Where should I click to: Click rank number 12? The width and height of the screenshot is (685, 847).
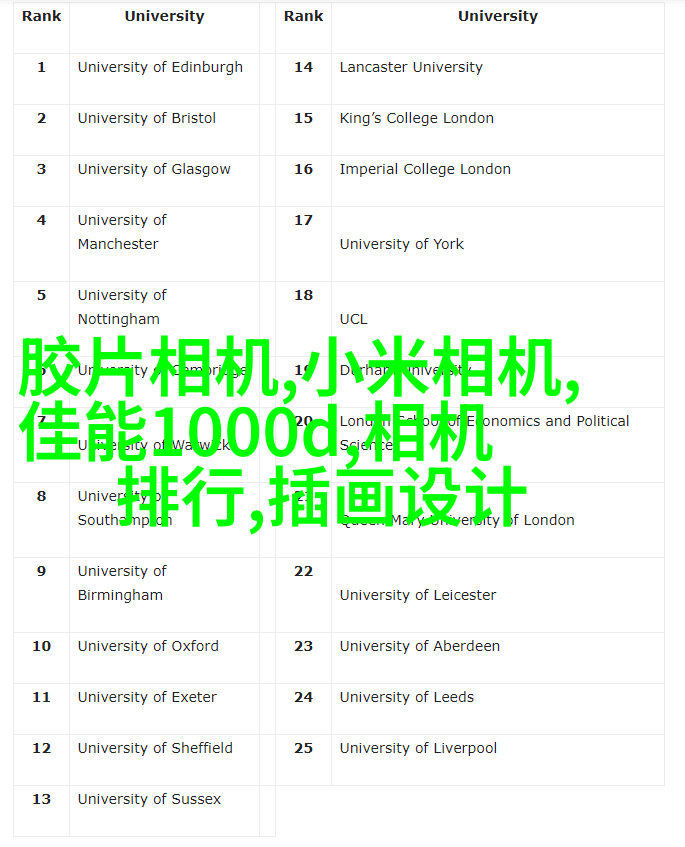42,748
